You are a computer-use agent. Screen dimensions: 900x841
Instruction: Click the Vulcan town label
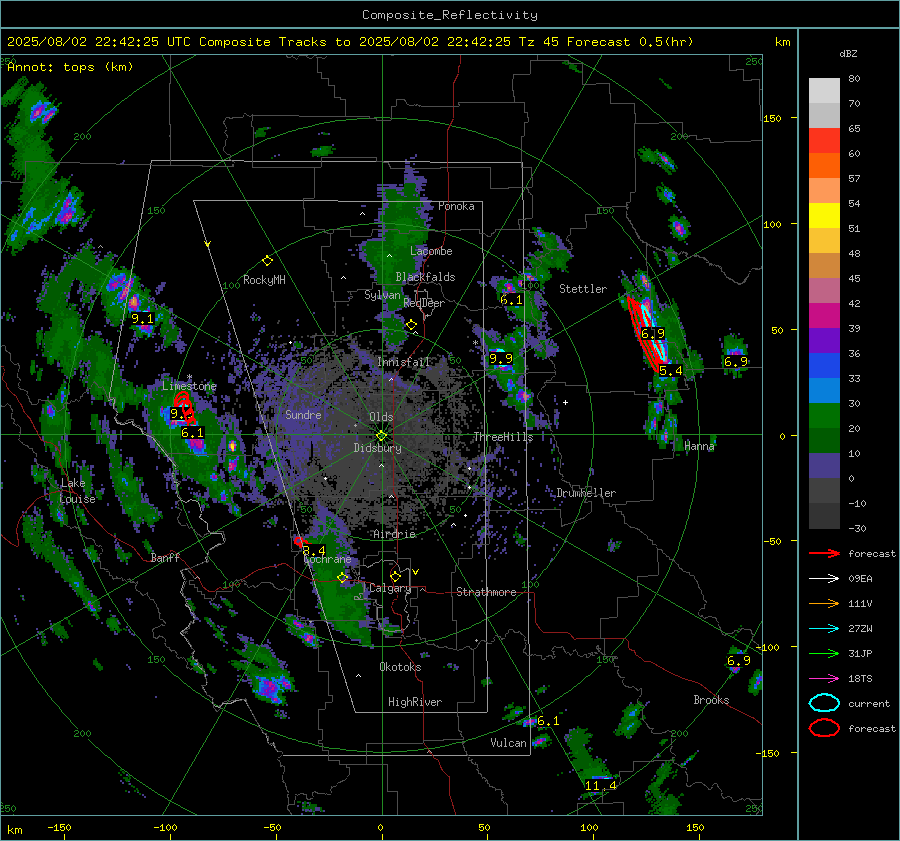pos(508,743)
